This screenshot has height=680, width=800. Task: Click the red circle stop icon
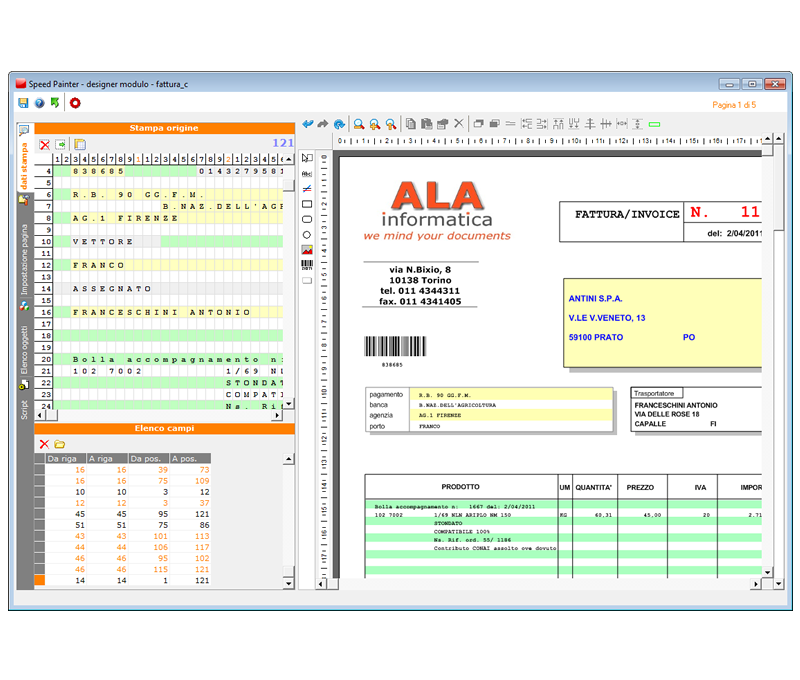click(x=75, y=103)
